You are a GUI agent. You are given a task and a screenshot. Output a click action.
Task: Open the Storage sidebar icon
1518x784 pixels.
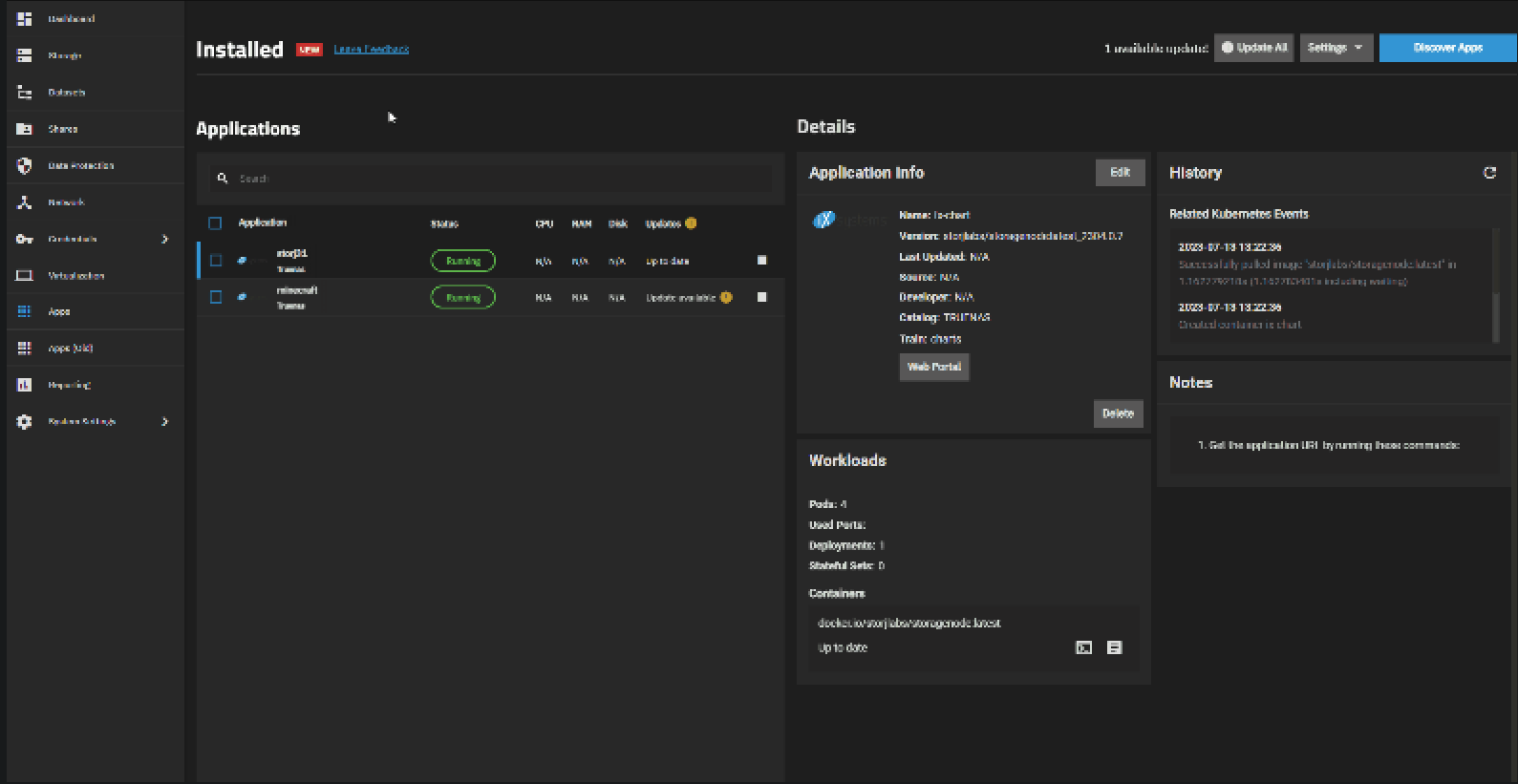point(25,55)
